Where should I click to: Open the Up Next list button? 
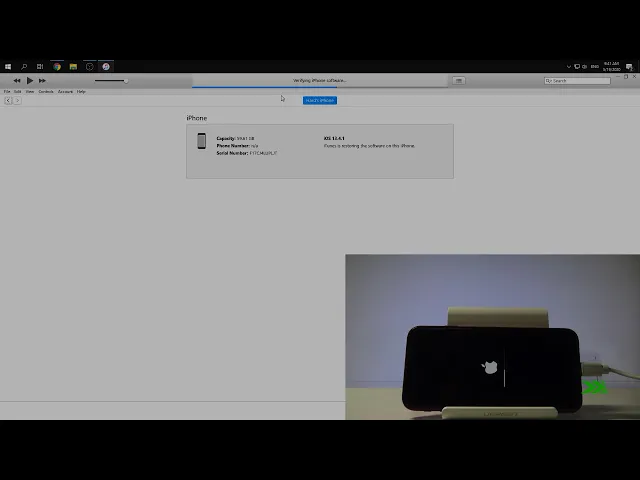tap(459, 81)
